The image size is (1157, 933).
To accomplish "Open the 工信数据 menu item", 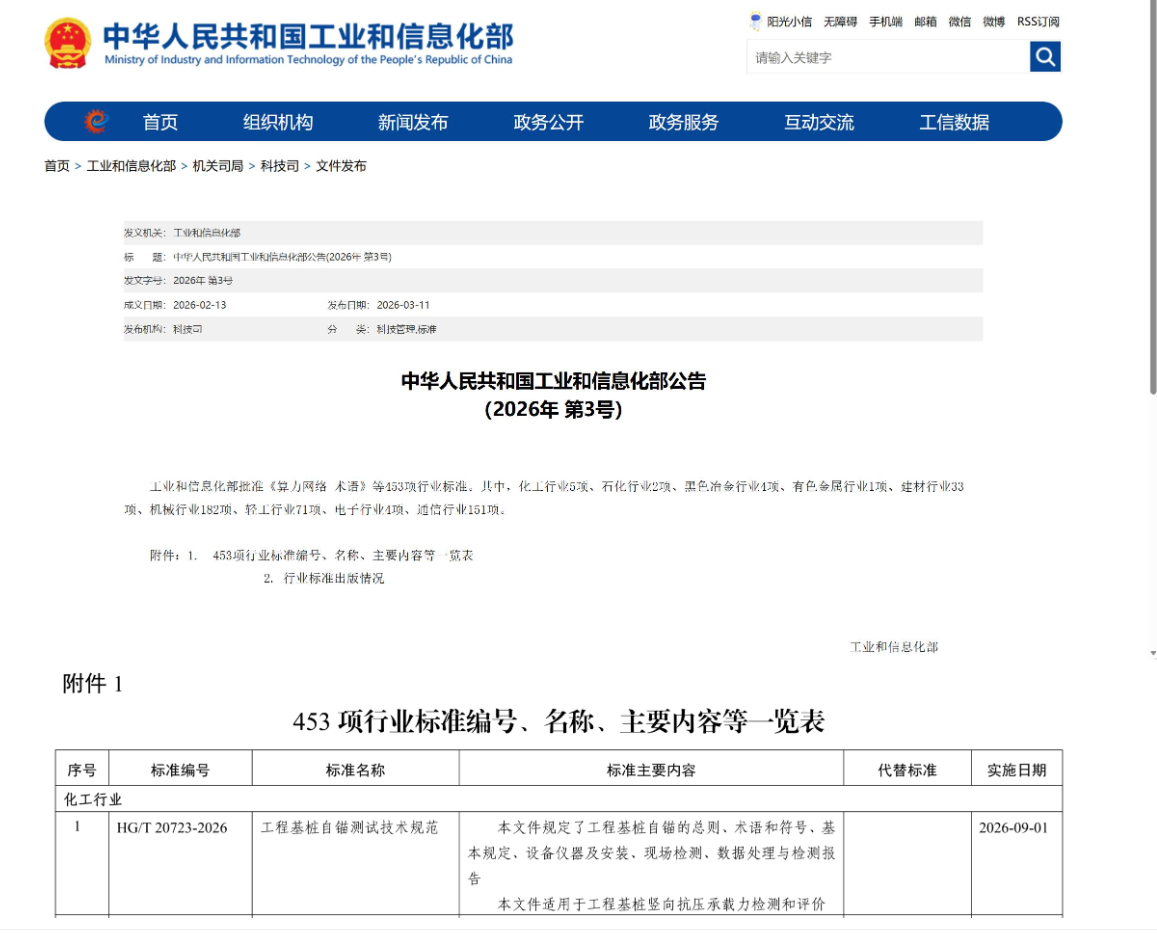I will 954,122.
